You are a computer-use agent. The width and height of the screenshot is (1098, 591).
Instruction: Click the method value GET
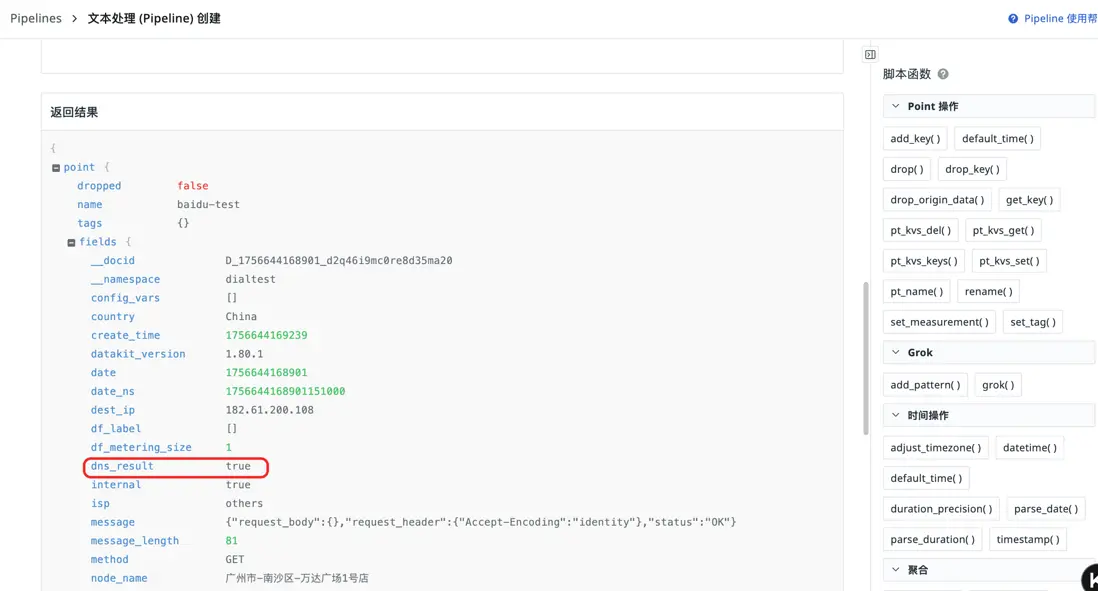(x=235, y=559)
